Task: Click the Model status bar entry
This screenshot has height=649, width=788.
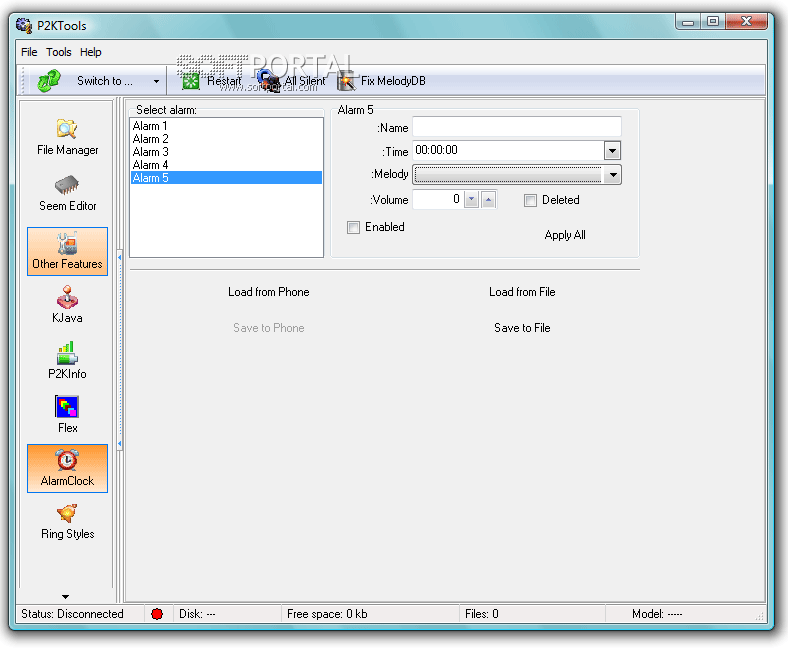Action: [x=657, y=614]
